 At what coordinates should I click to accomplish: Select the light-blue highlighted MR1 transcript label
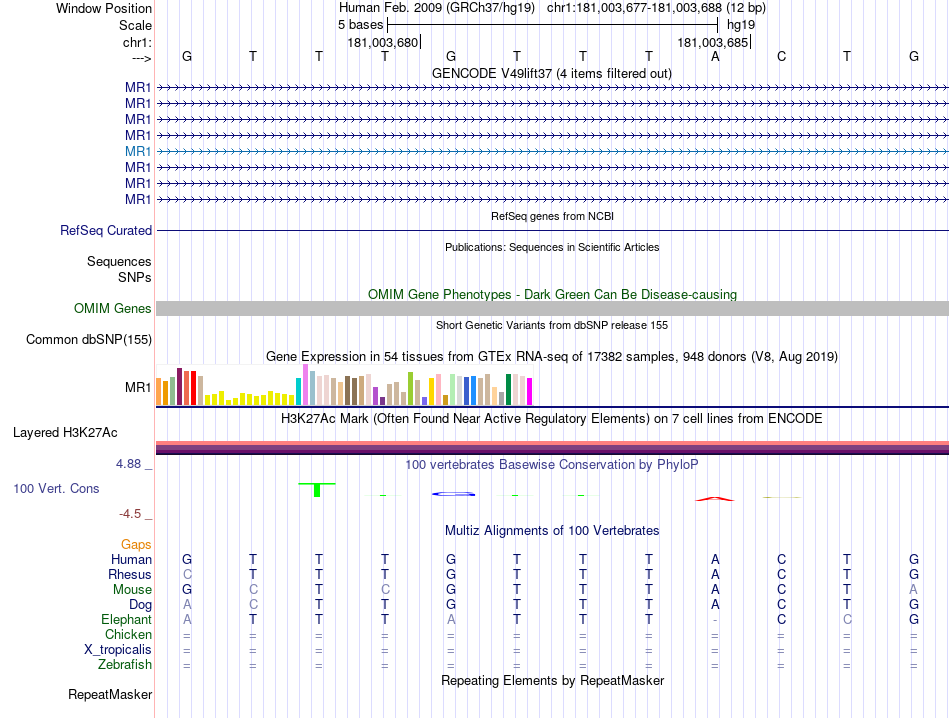coord(138,151)
